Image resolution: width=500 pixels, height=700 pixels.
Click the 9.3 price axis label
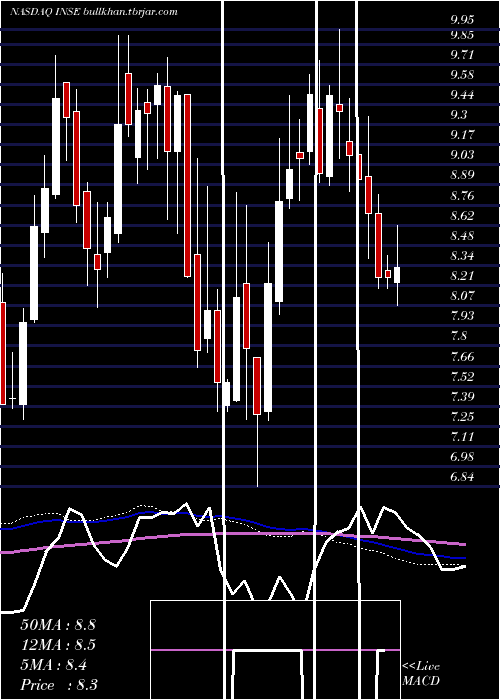click(459, 115)
